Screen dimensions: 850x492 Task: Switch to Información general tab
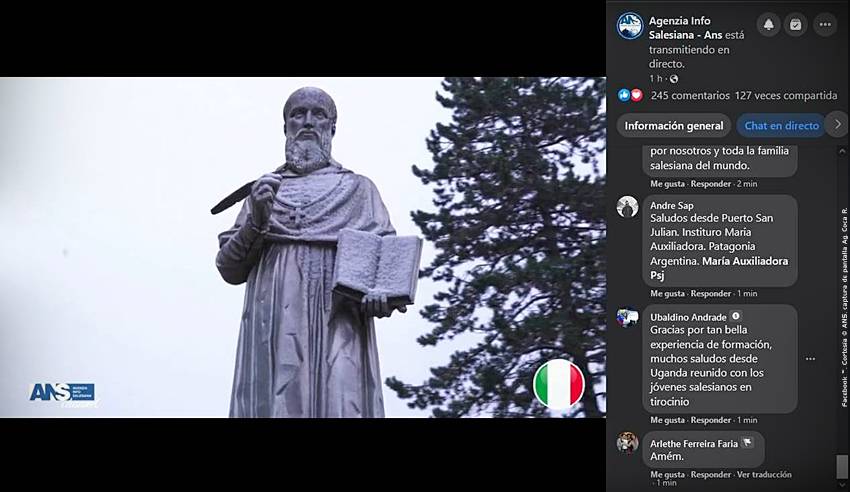(x=674, y=126)
